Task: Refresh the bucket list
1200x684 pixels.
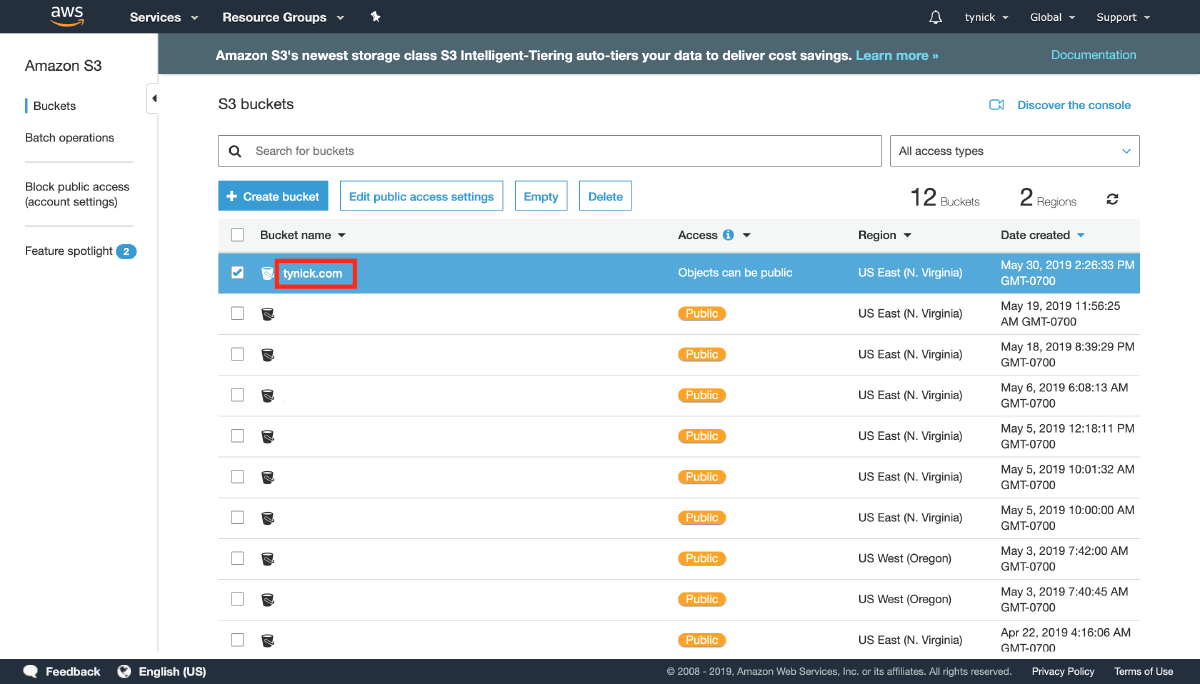Action: [x=1112, y=199]
